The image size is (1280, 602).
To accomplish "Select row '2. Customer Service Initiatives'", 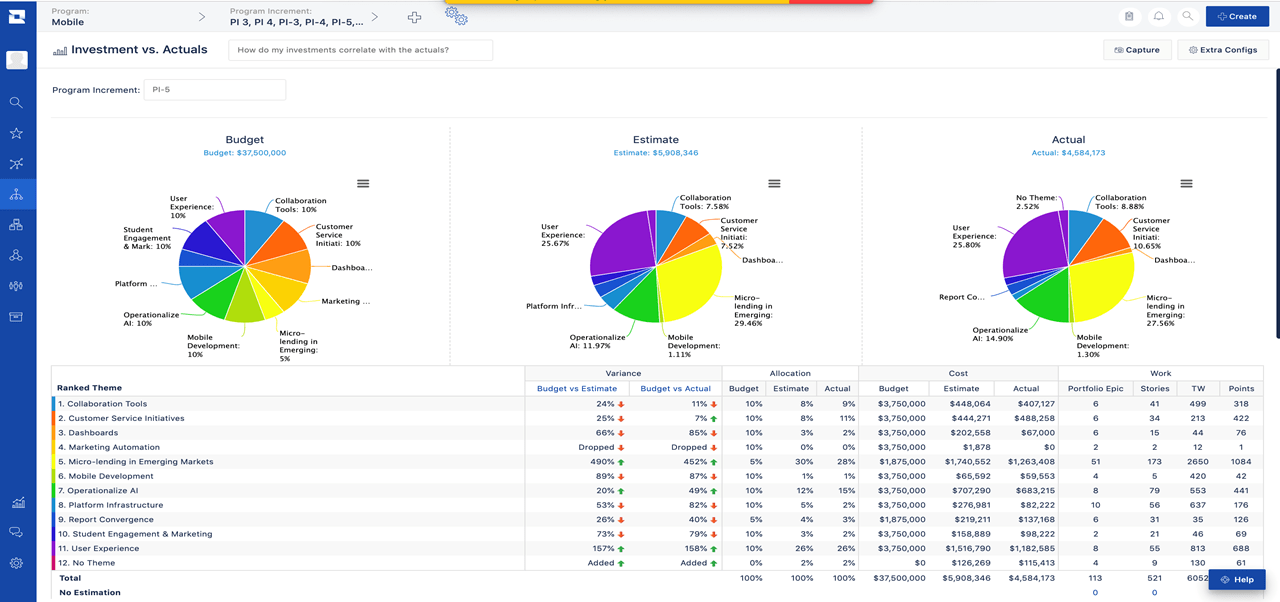I will [x=658, y=418].
